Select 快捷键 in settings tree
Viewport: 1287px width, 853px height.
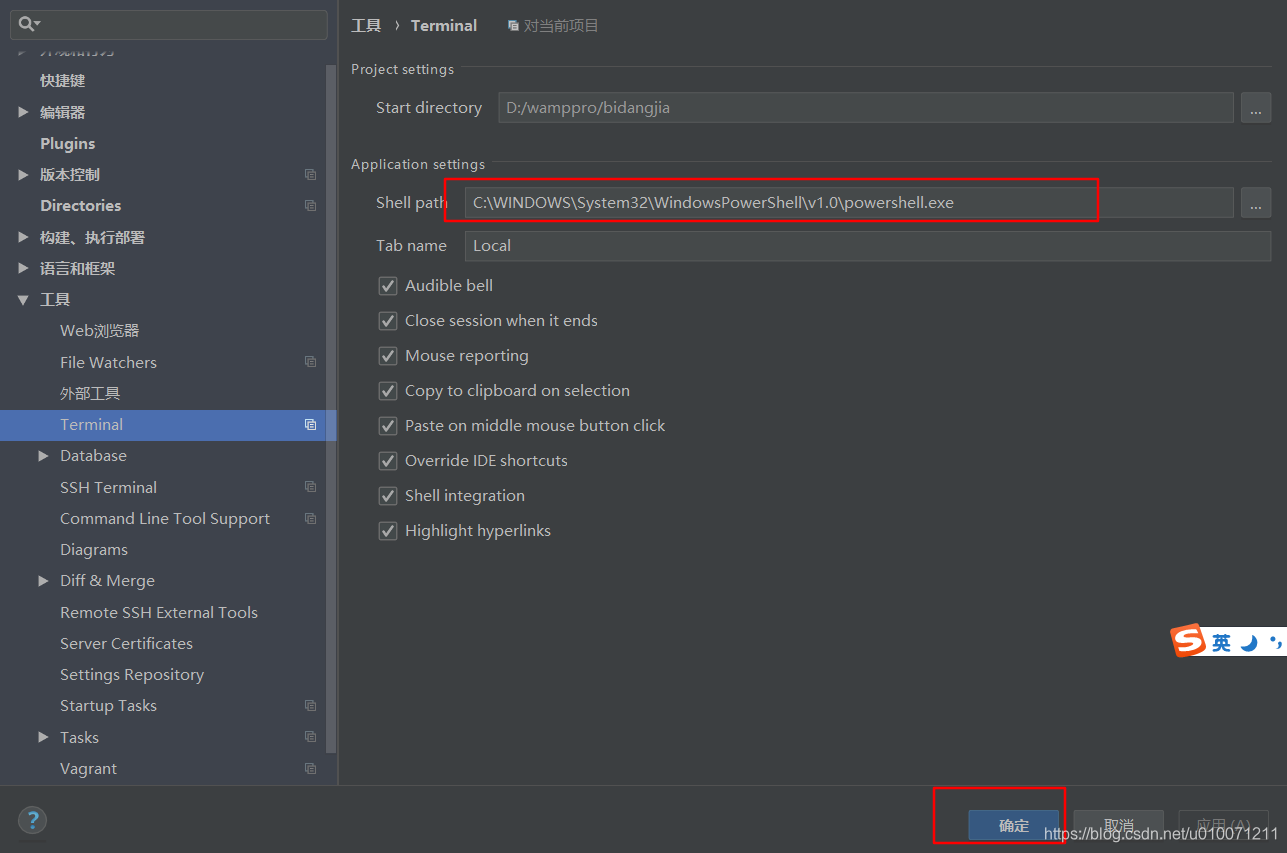tap(62, 80)
